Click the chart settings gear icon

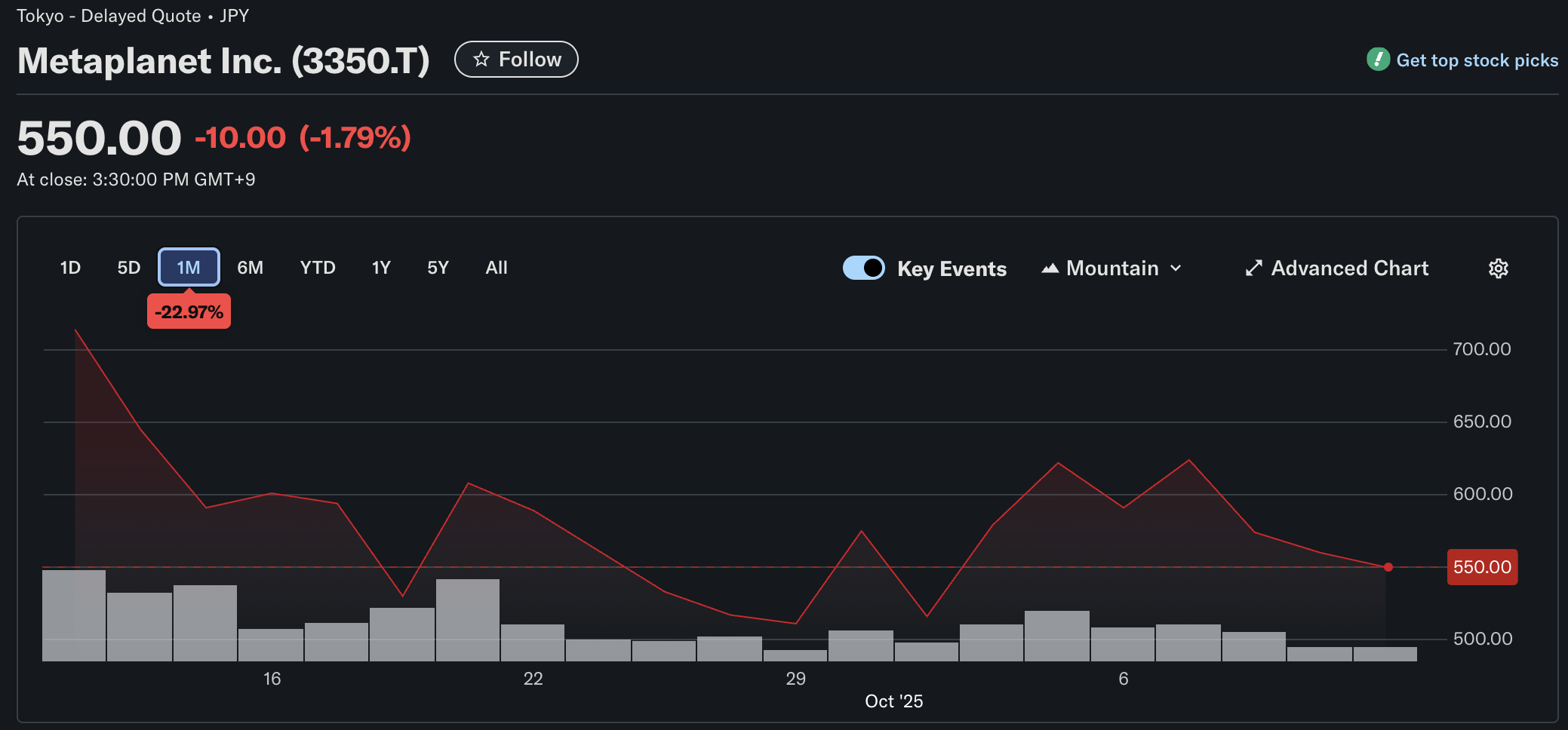click(1498, 268)
